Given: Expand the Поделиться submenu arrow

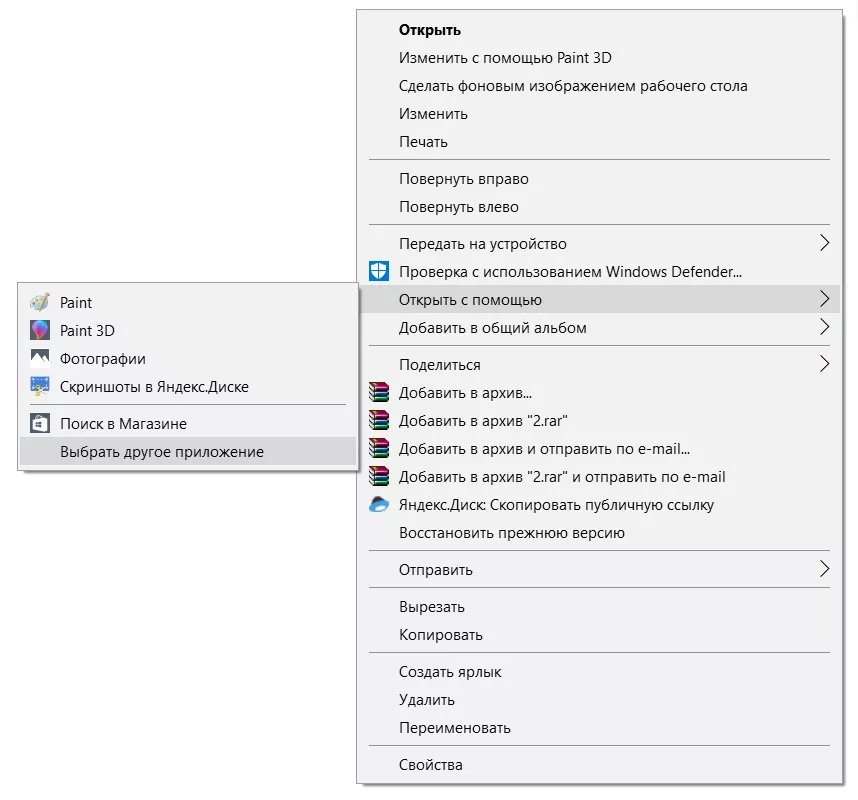Looking at the screenshot, I should click(824, 364).
